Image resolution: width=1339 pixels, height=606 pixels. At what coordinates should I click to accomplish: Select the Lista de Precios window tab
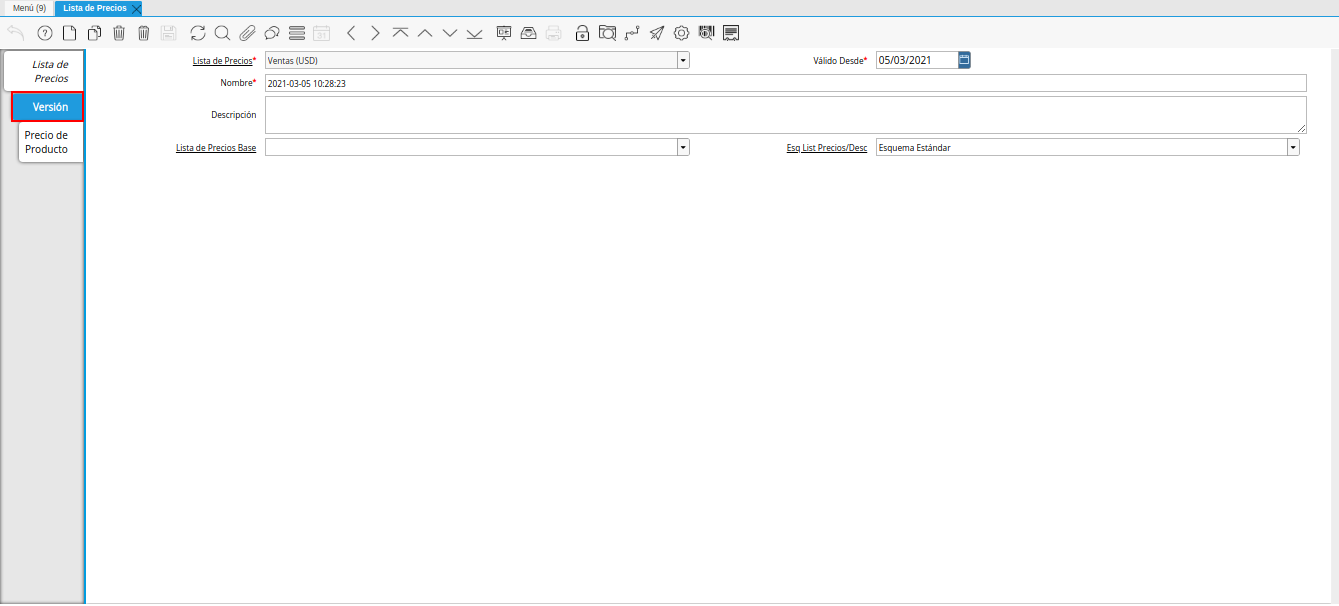pos(94,8)
